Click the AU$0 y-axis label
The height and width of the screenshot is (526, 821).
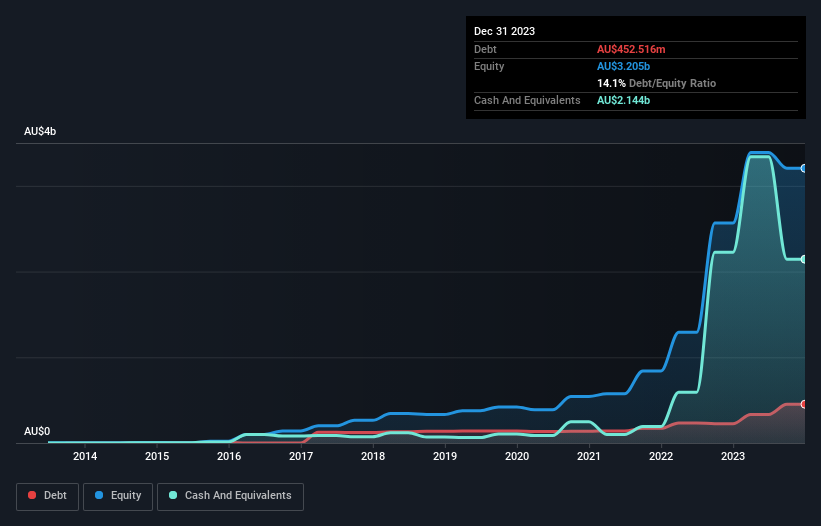tap(37, 431)
